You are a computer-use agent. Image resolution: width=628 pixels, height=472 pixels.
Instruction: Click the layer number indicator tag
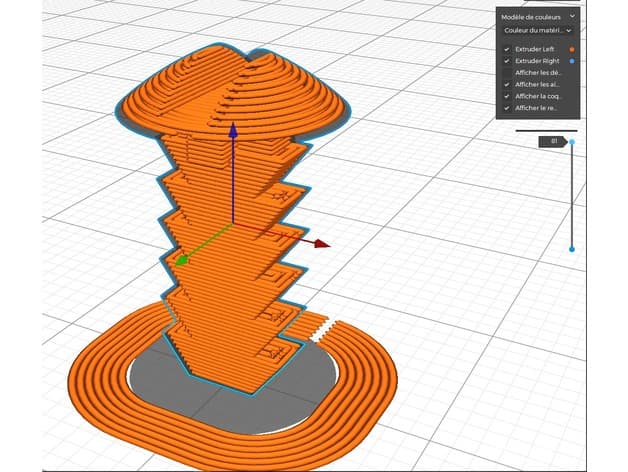point(553,141)
